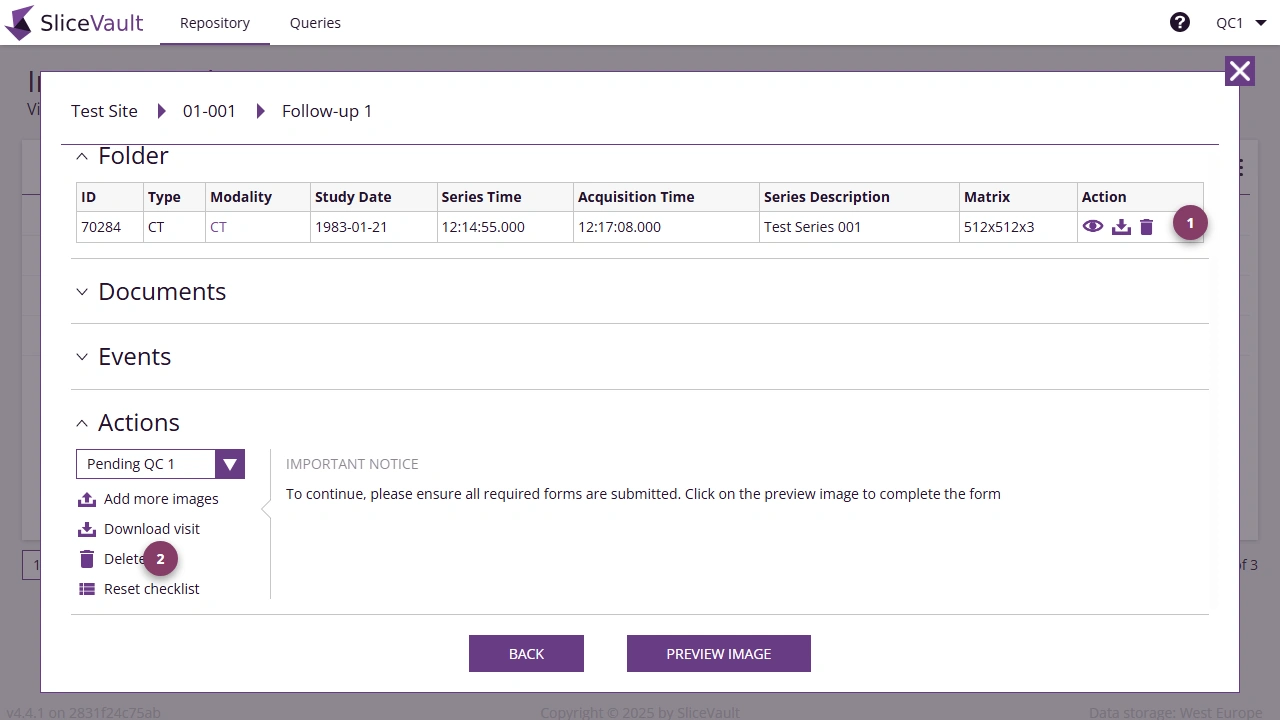This screenshot has width=1280, height=720.
Task: Switch to the Queries tab
Action: coord(315,22)
